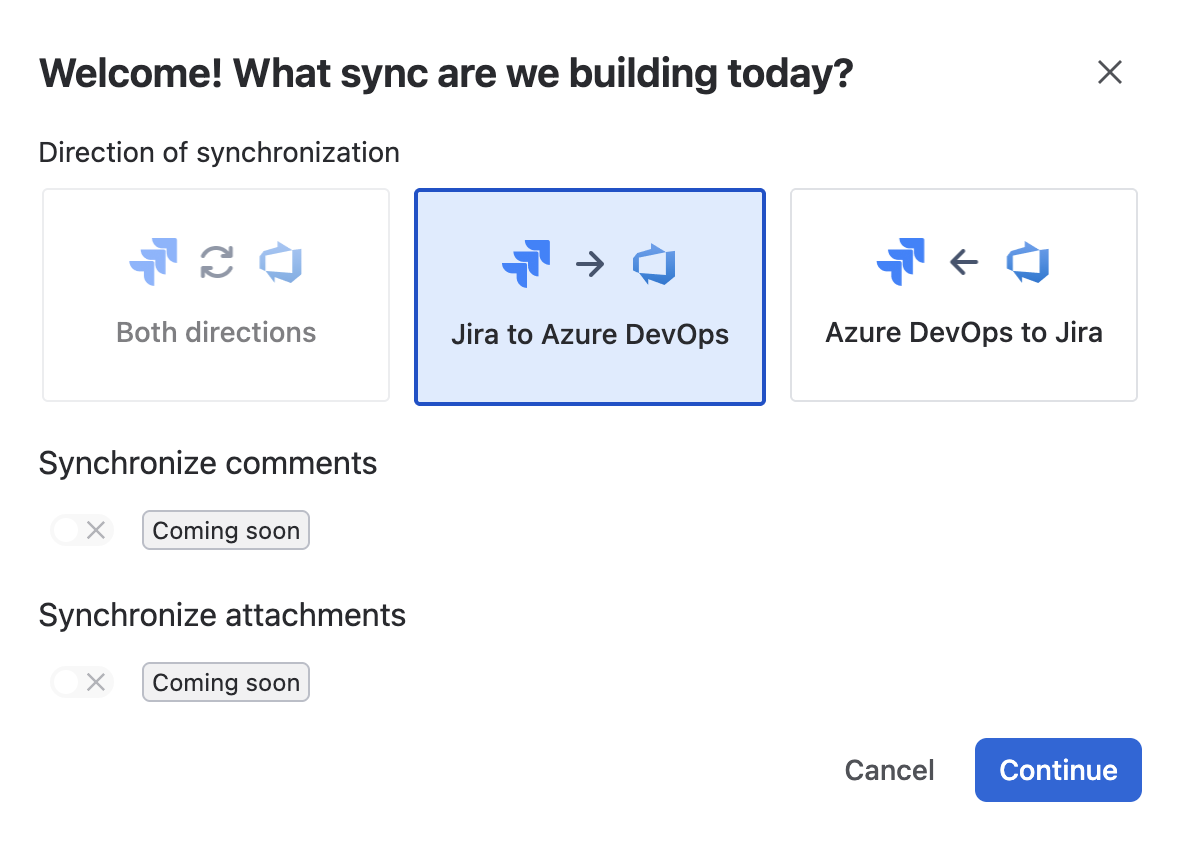
Task: Click Azure DevOps logo in Azure DevOps to Jira card
Action: [x=1028, y=263]
